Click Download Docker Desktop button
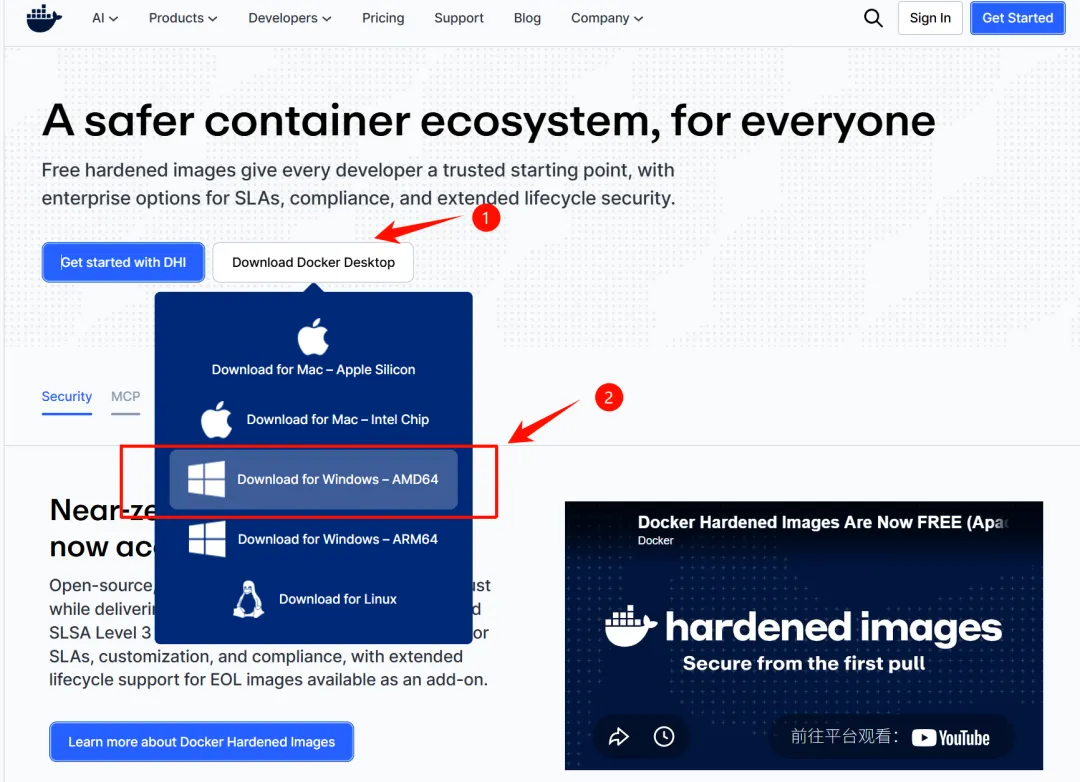 (x=313, y=263)
